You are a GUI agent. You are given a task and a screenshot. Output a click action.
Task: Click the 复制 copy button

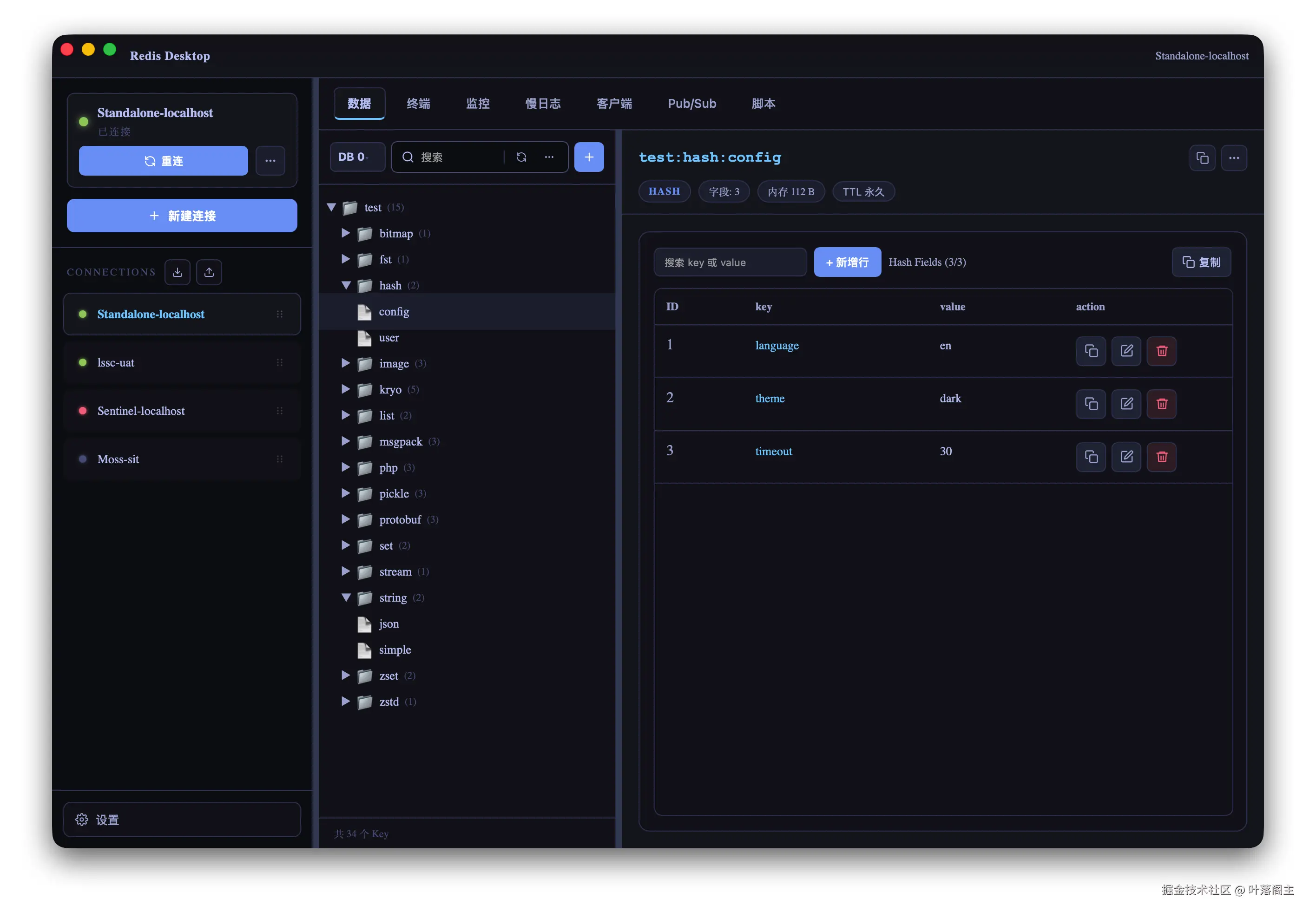click(x=1201, y=262)
